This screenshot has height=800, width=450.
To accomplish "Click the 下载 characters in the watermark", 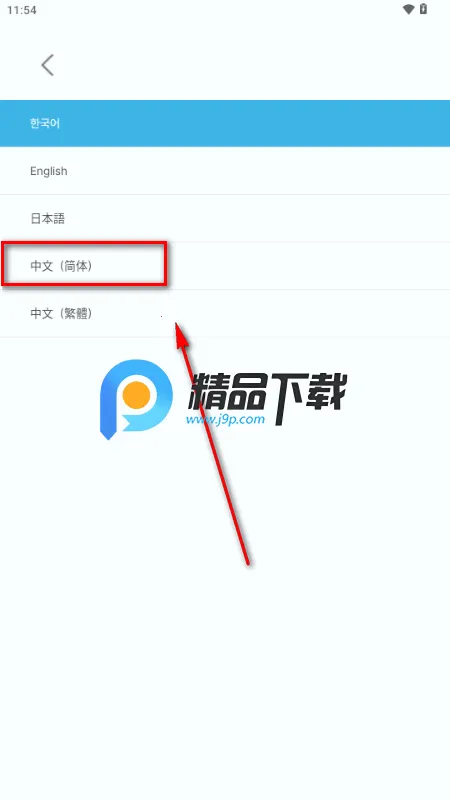I will pos(309,395).
